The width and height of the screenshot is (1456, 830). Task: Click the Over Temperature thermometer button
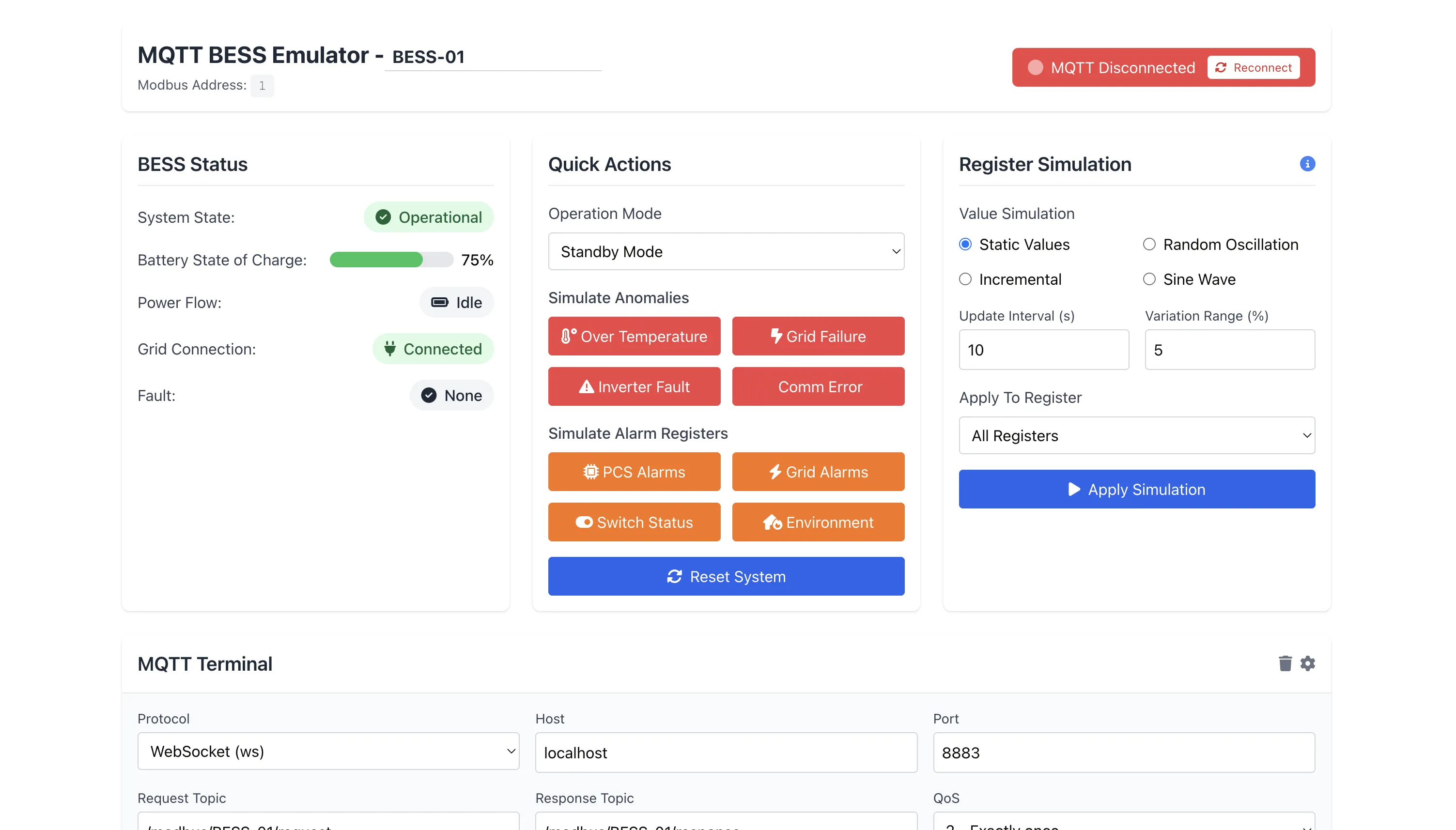click(634, 336)
